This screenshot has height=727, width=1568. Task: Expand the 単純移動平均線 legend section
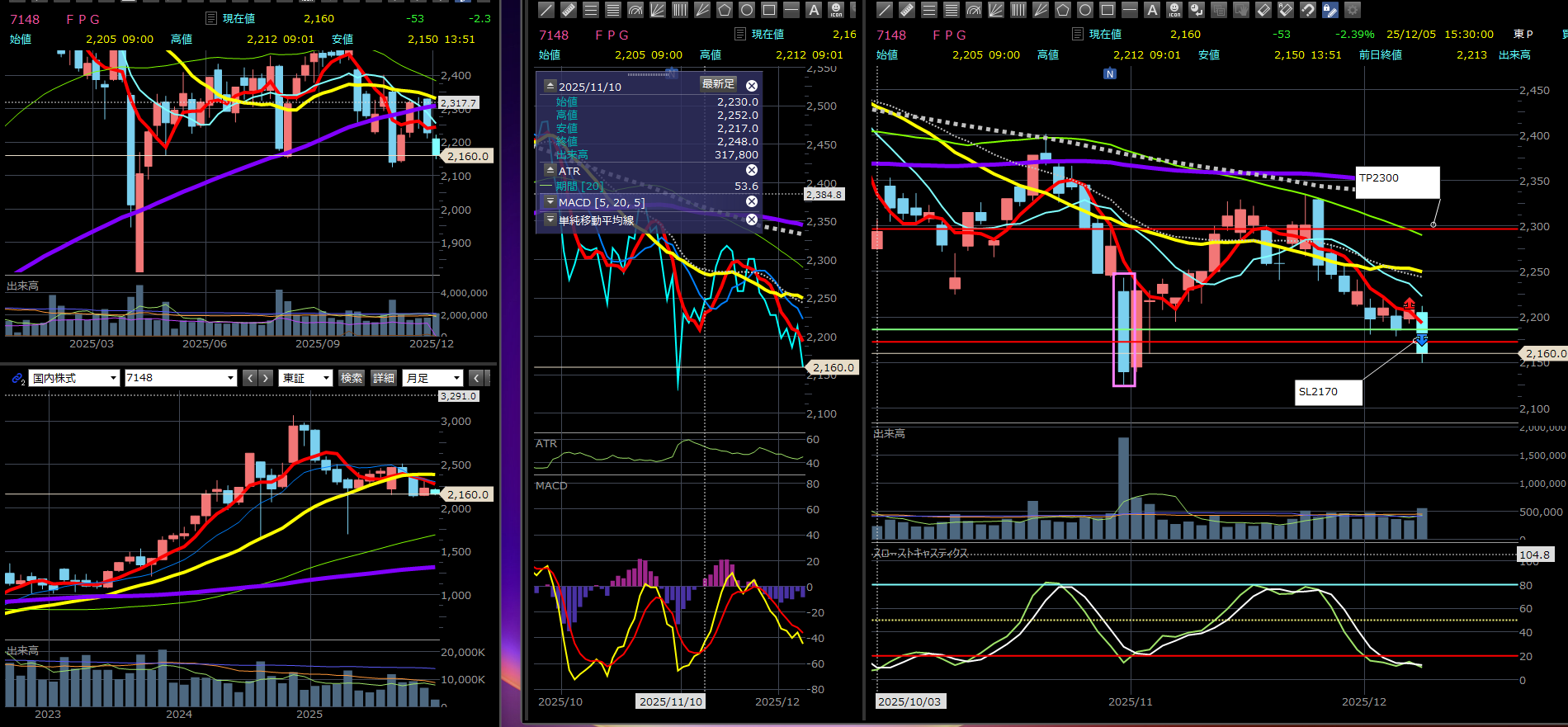550,220
